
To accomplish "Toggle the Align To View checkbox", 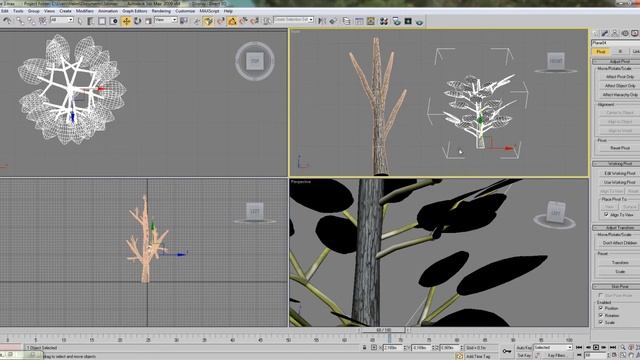I will coord(606,214).
